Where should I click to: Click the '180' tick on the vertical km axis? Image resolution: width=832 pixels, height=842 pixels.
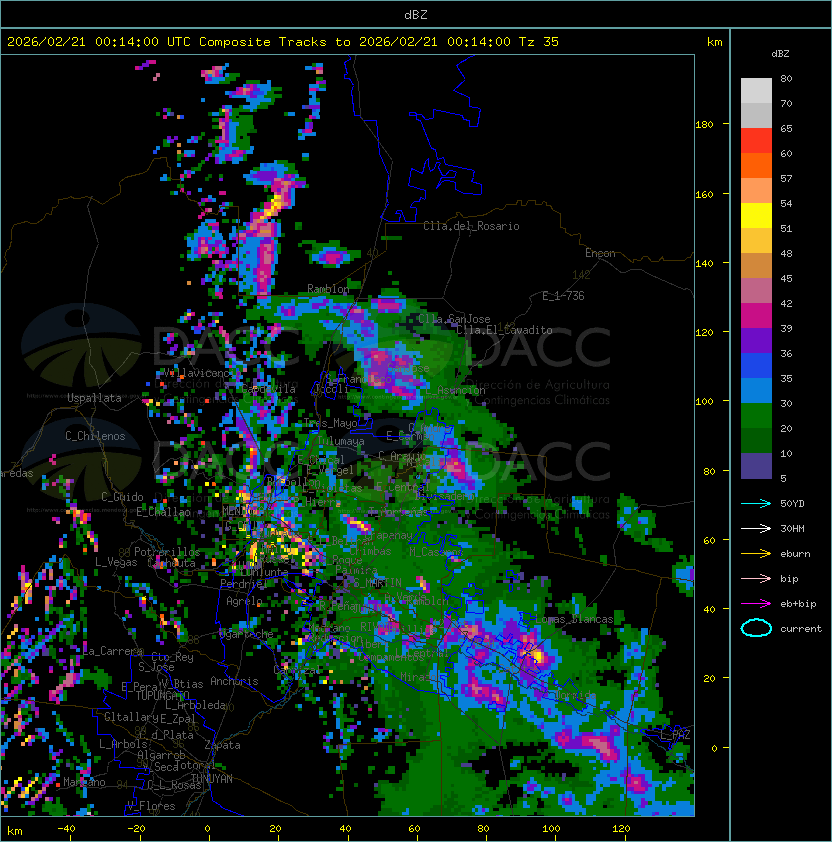704,125
